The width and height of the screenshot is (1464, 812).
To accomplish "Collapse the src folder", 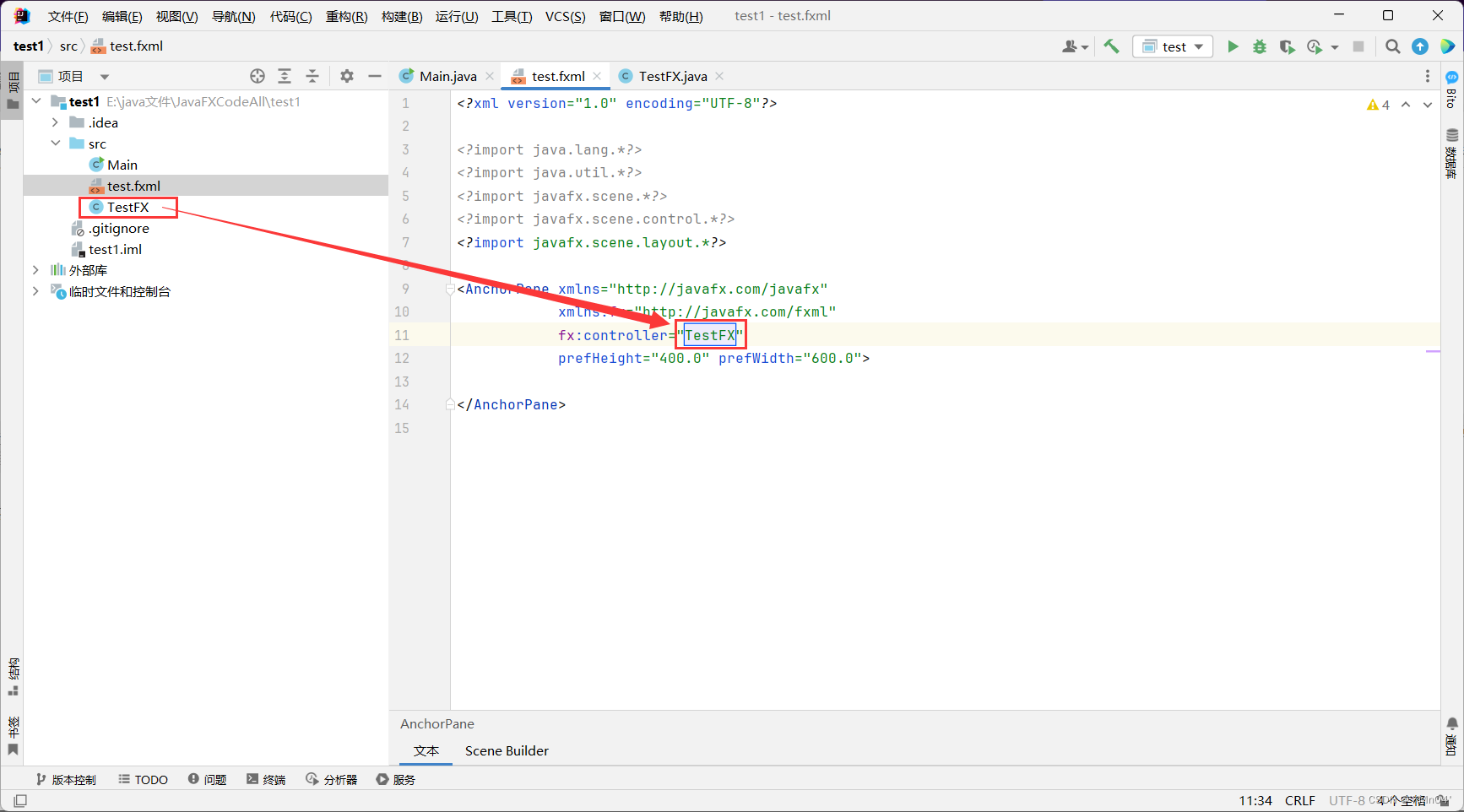I will coord(56,143).
